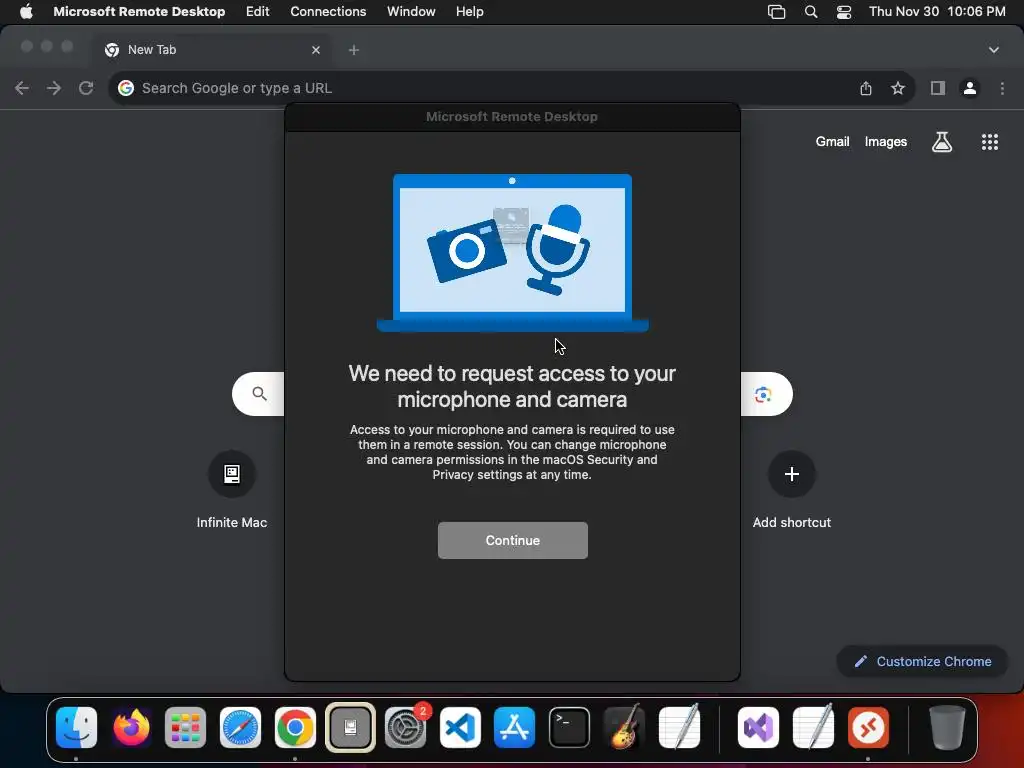Open the App Store from Dock

[515, 727]
